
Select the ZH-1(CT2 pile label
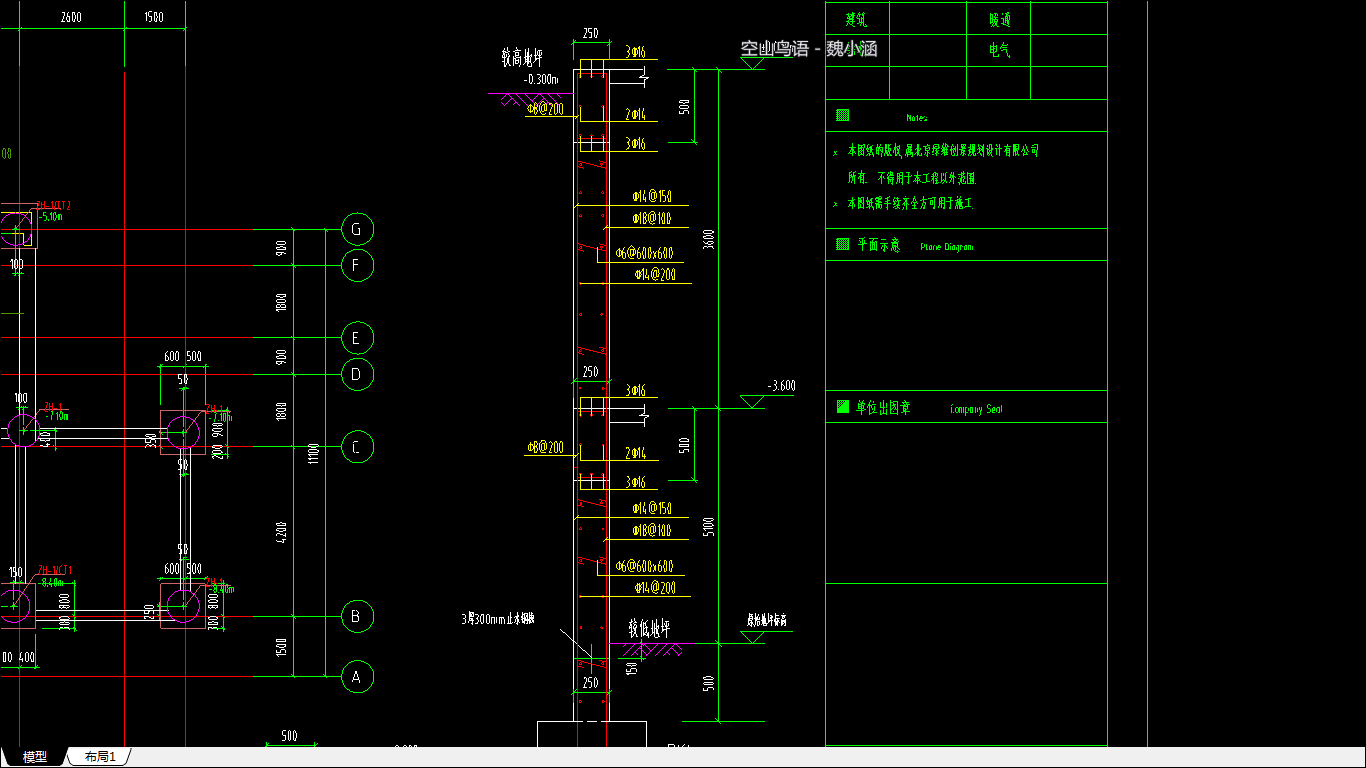[54, 205]
